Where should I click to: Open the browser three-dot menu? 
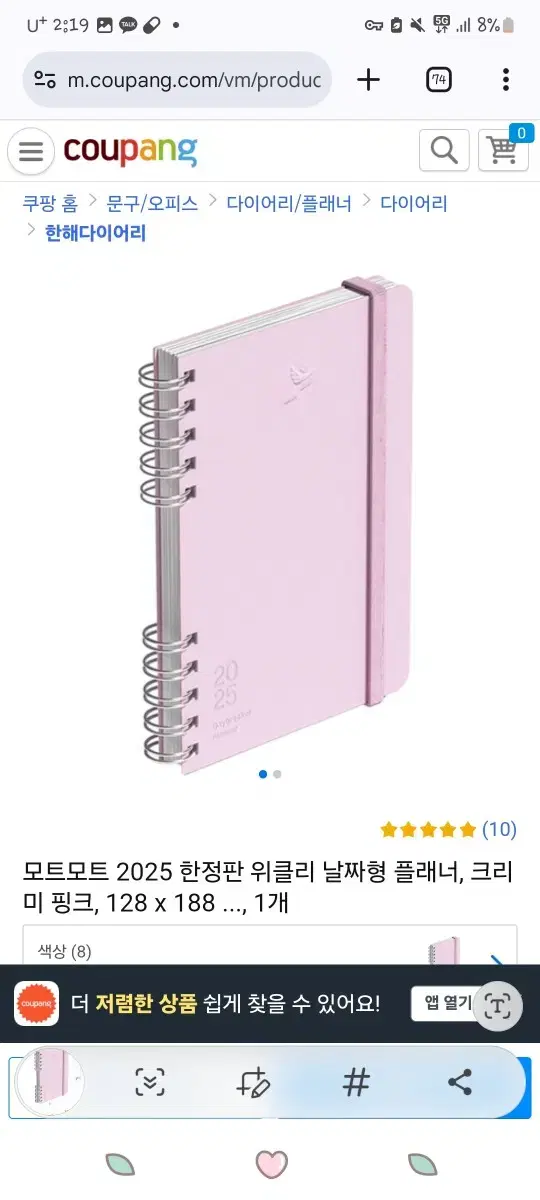pyautogui.click(x=506, y=80)
